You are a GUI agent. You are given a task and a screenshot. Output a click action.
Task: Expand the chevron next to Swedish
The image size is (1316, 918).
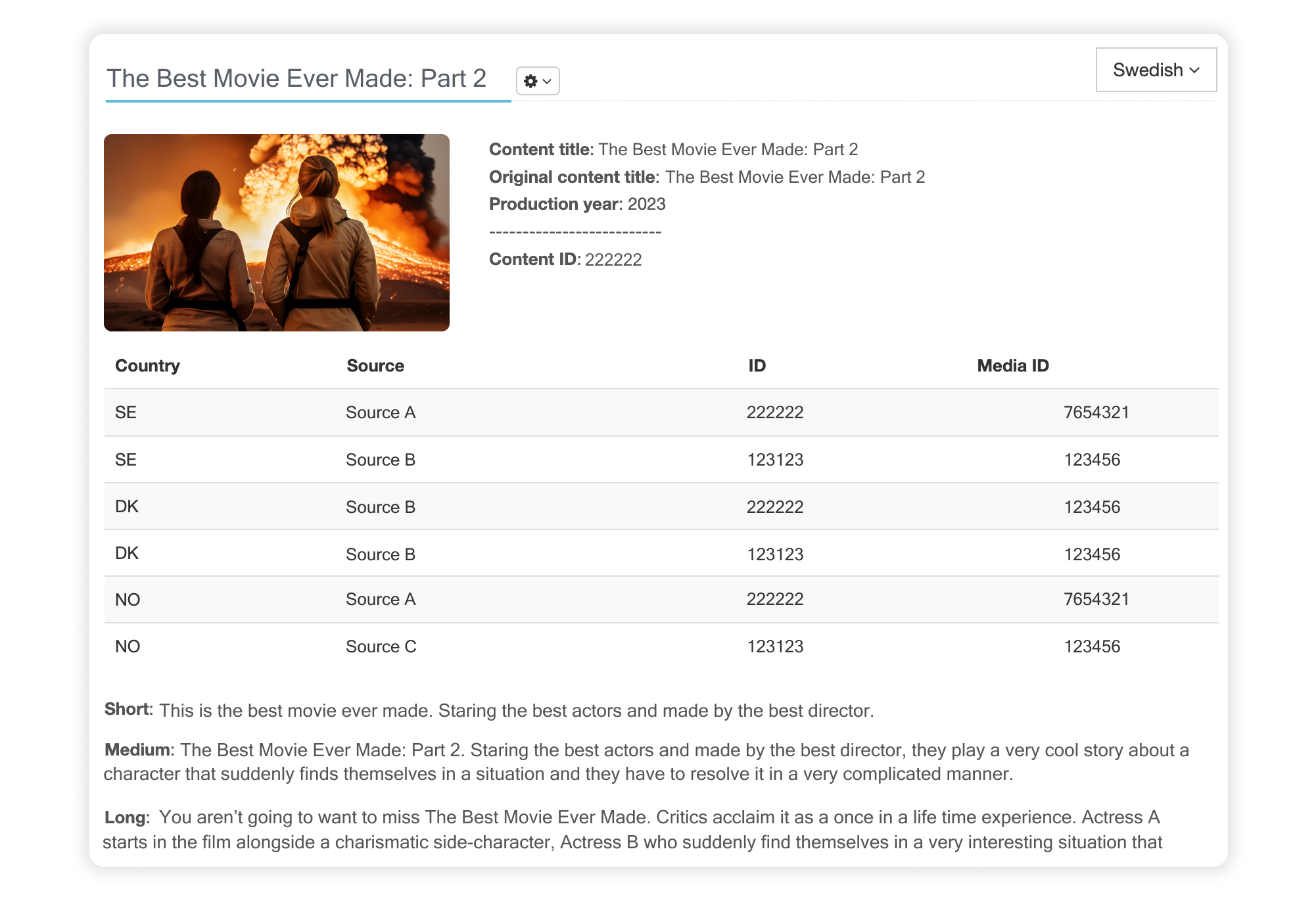pos(1196,70)
